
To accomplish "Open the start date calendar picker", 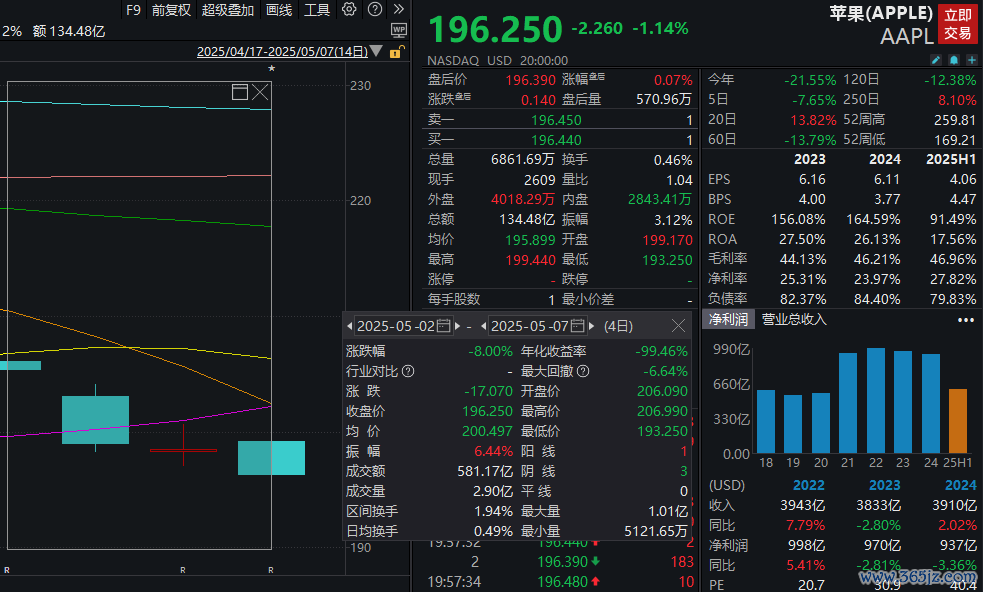I will [x=443, y=326].
